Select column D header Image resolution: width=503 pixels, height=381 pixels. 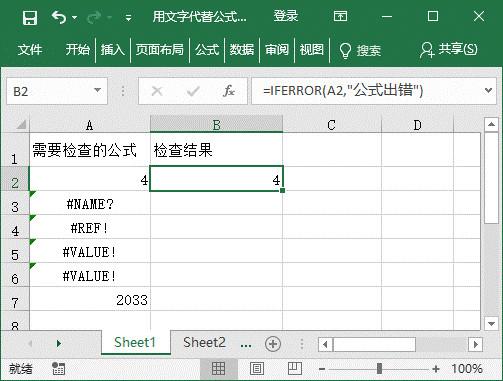pyautogui.click(x=417, y=125)
